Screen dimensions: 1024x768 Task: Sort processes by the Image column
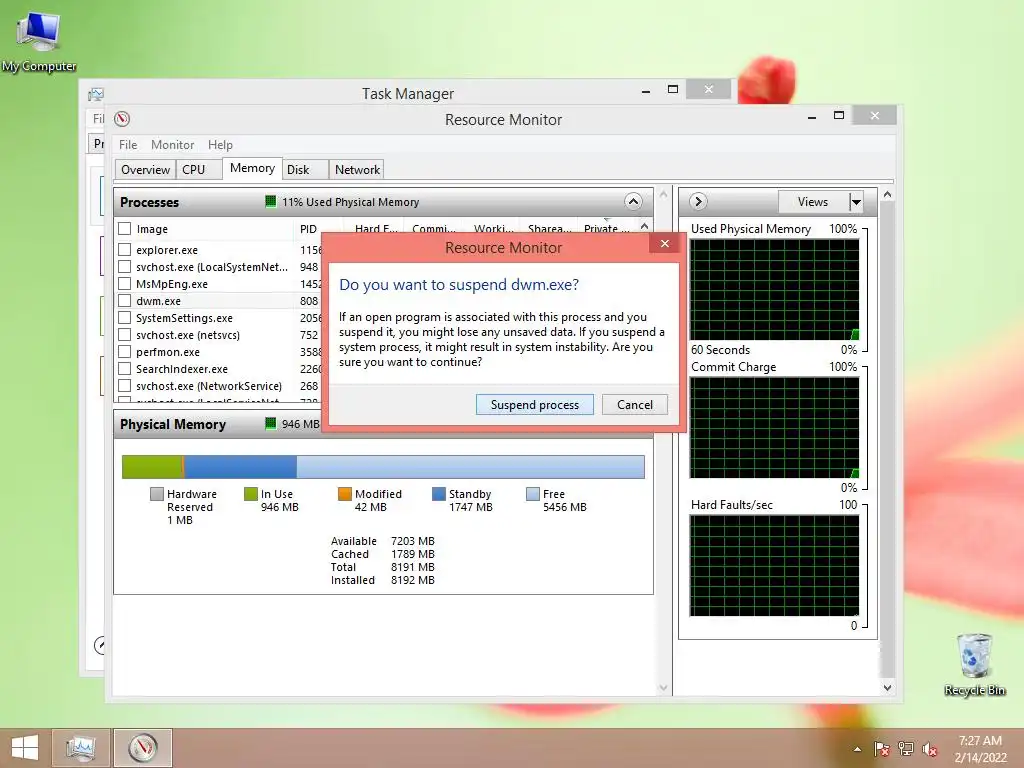pyautogui.click(x=152, y=229)
